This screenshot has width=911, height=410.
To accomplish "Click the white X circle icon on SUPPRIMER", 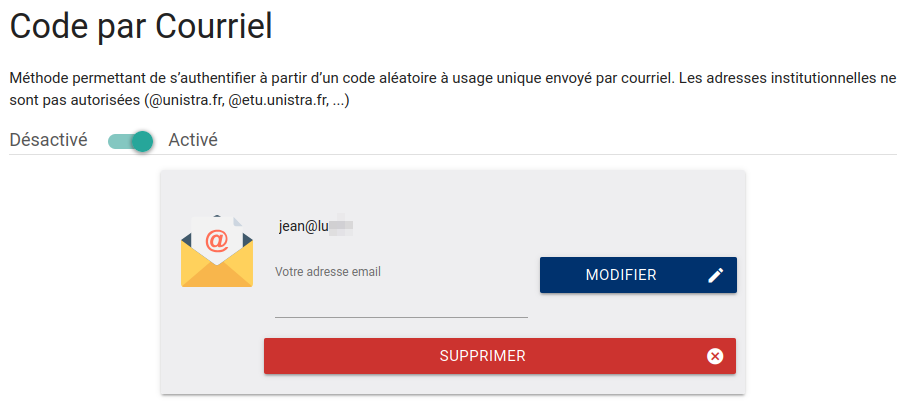I will coord(715,356).
